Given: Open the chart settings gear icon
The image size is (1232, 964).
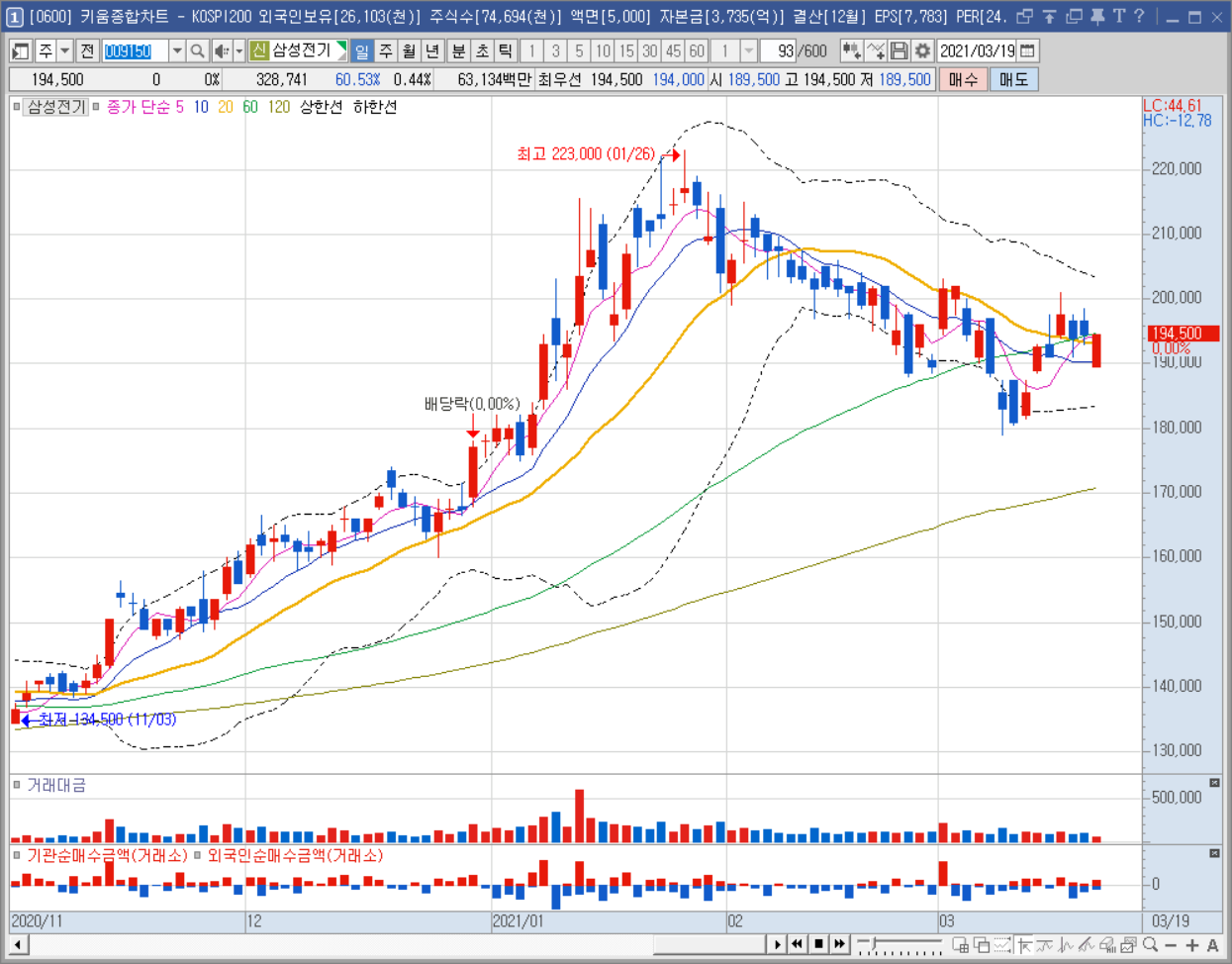Looking at the screenshot, I should (922, 50).
